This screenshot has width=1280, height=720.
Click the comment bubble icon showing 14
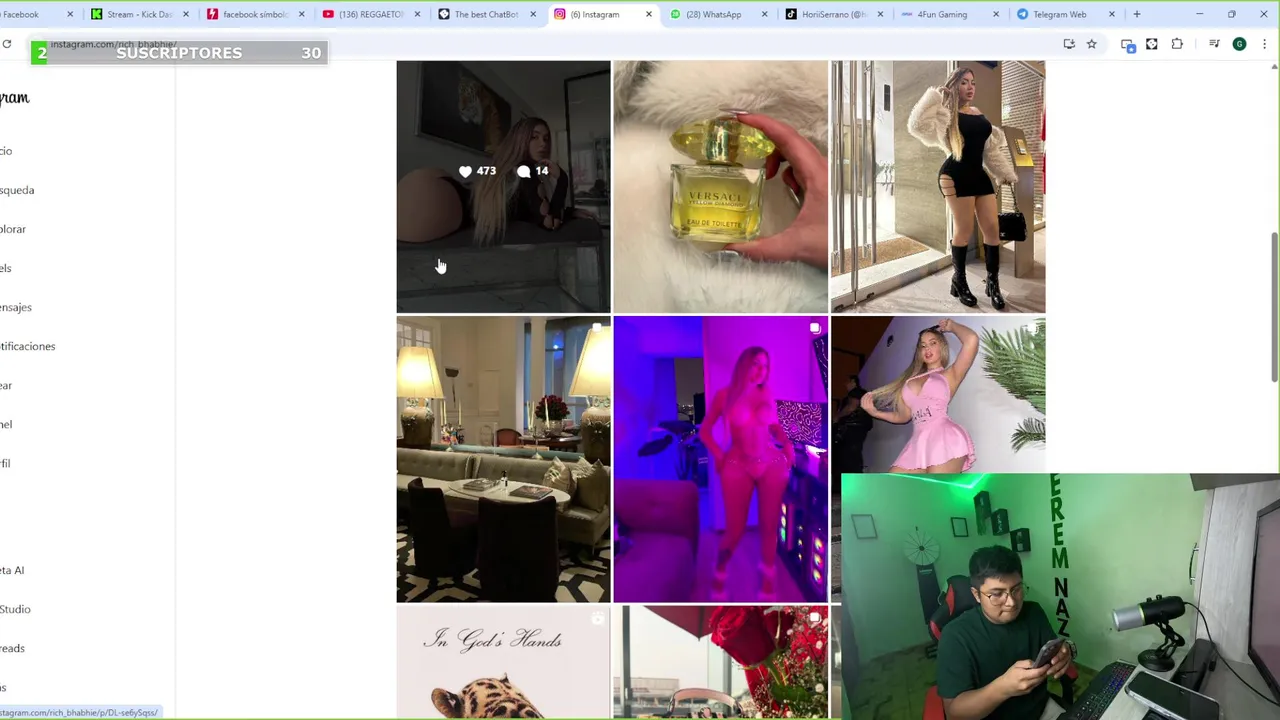(524, 171)
